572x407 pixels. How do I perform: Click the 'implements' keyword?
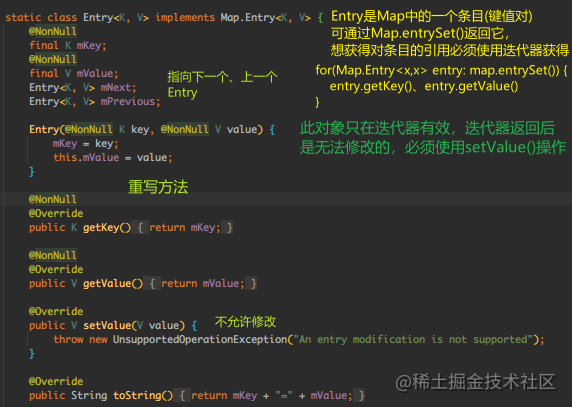click(x=185, y=18)
